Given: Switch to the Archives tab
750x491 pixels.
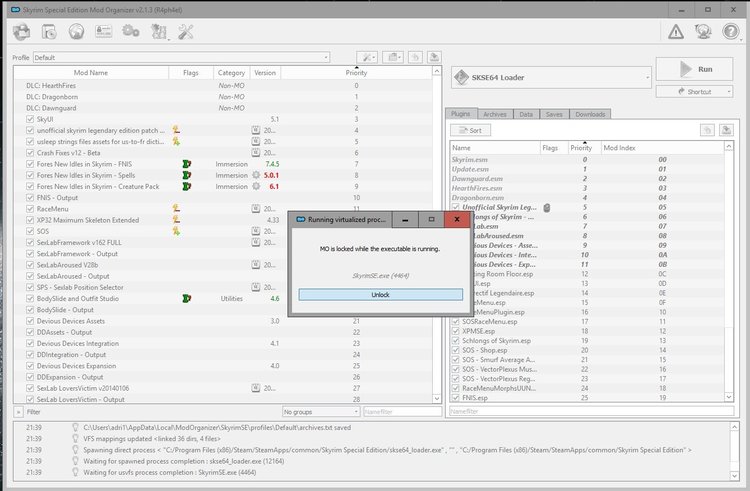Looking at the screenshot, I should tap(495, 114).
